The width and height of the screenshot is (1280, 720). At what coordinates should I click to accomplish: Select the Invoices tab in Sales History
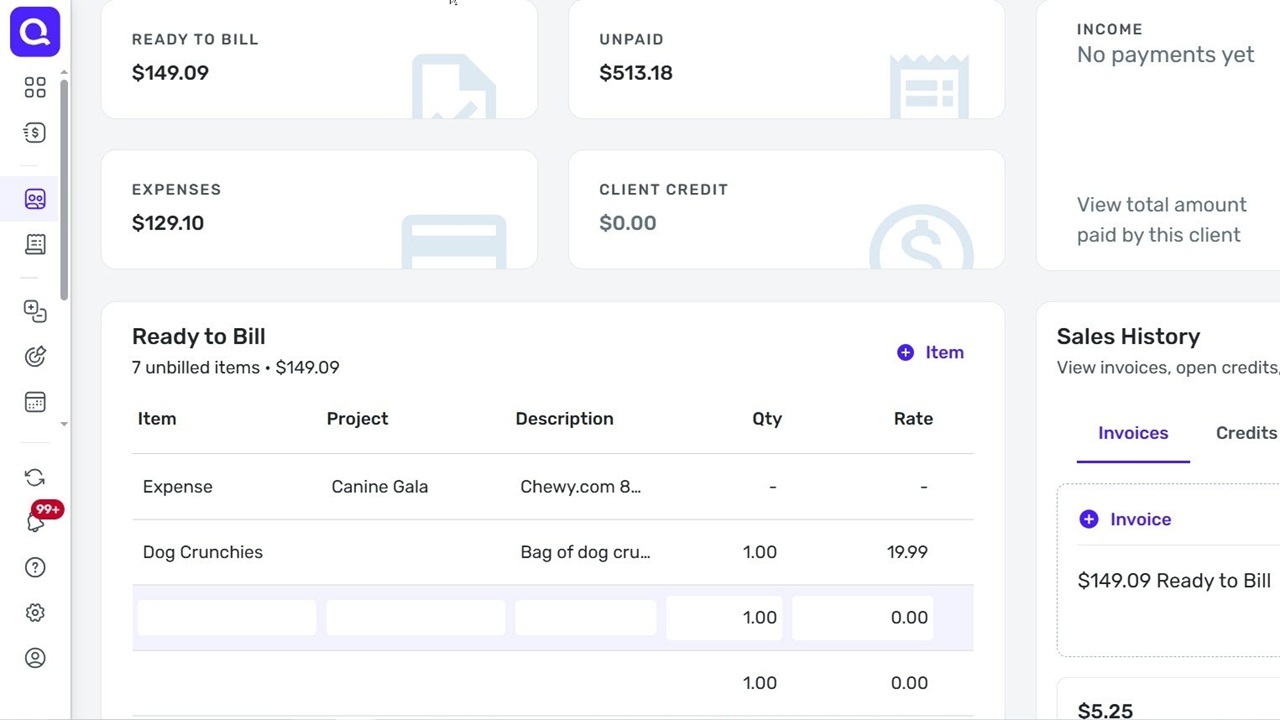1133,433
